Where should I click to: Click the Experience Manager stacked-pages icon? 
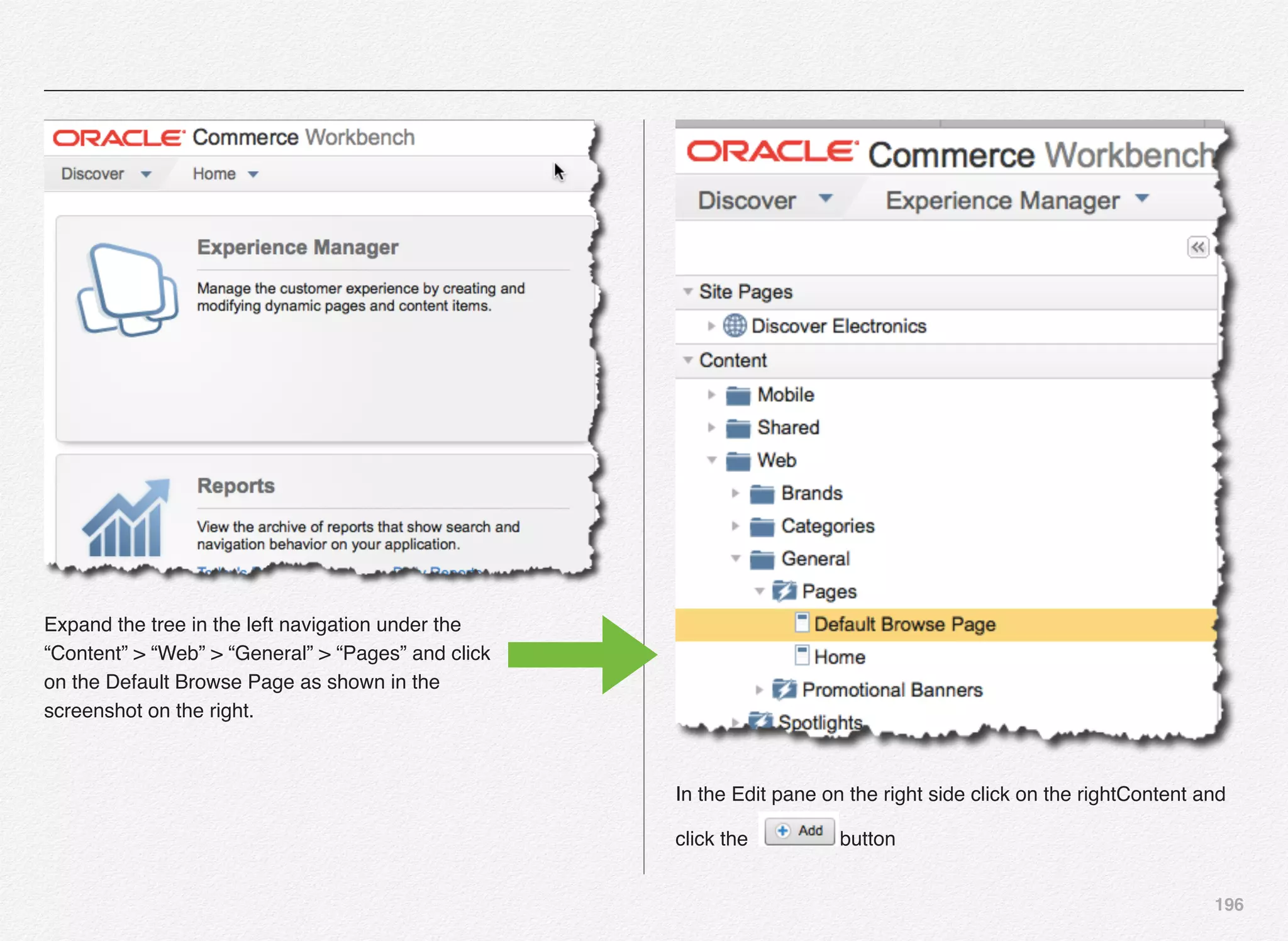tap(128, 290)
